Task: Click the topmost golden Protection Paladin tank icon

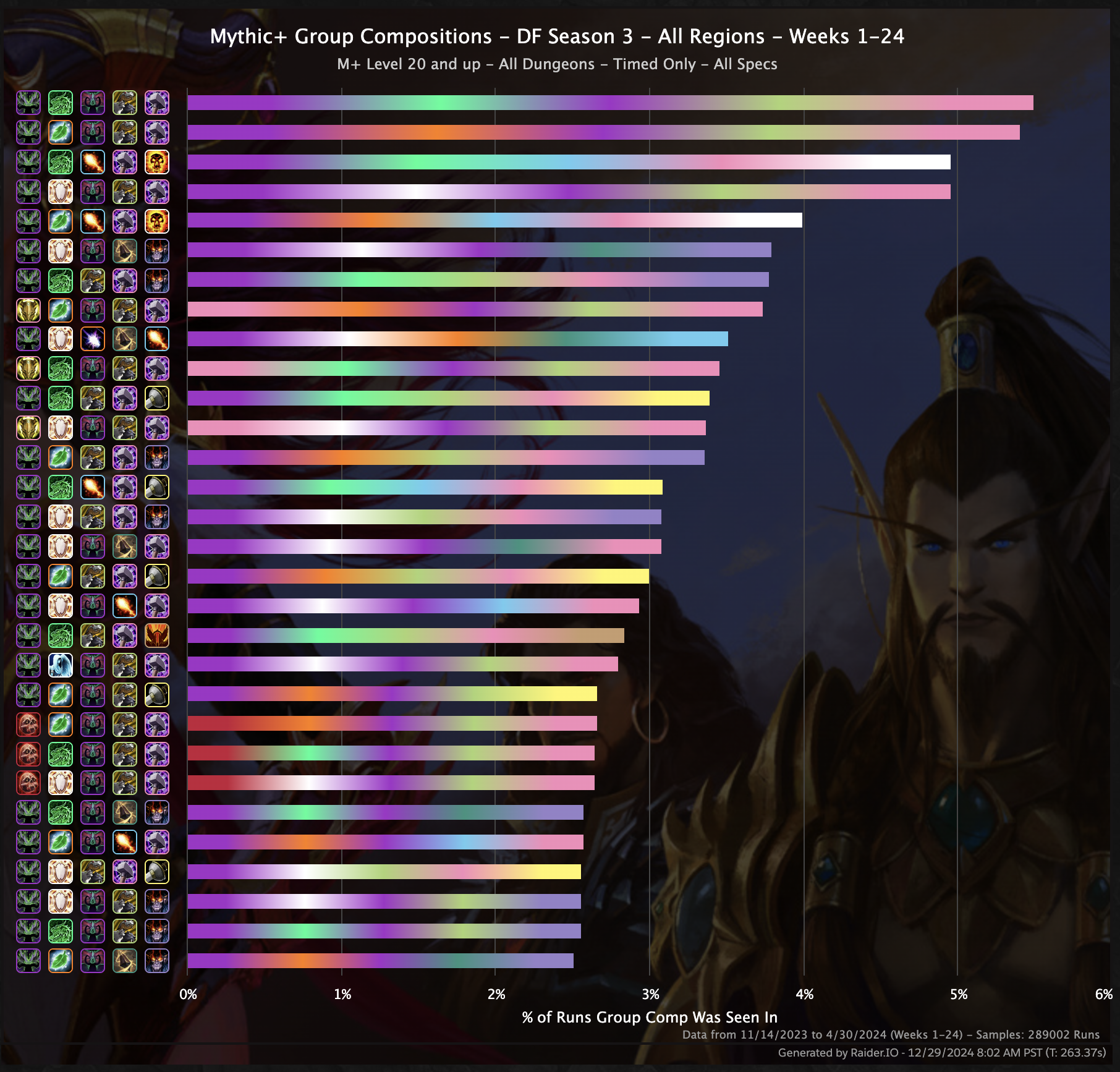Action: pos(28,310)
